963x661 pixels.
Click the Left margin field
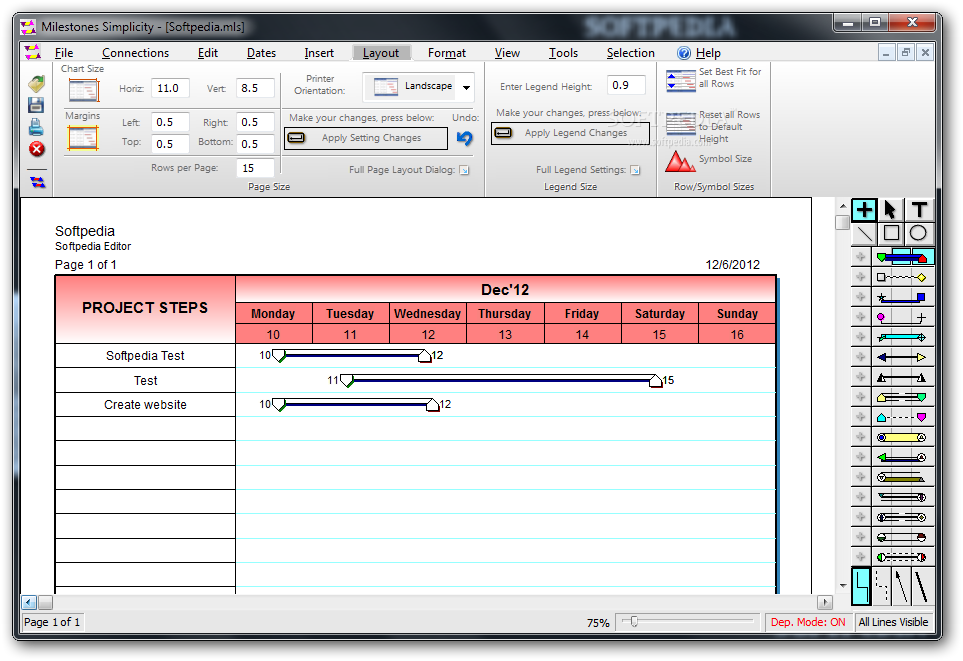tap(170, 122)
